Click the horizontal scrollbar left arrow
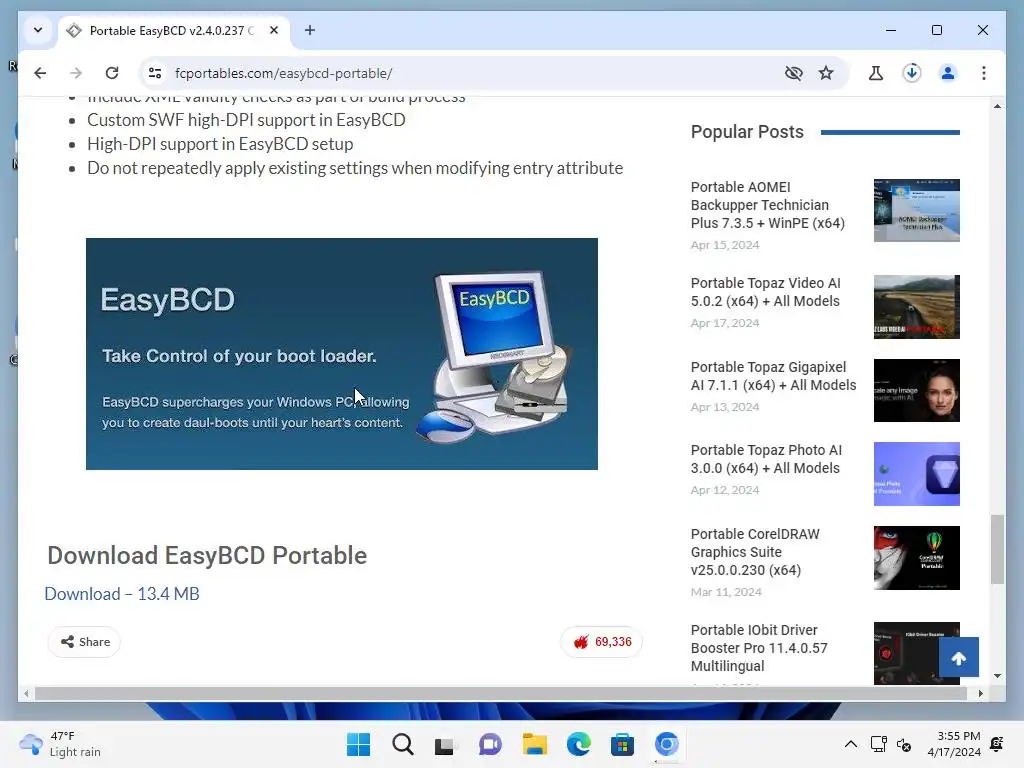Viewport: 1024px width, 768px height. 26,694
